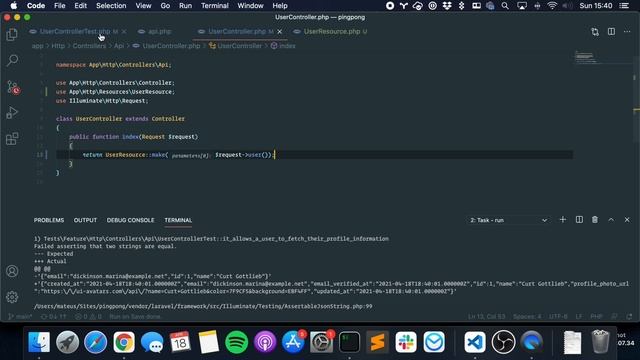640x360 pixels.
Task: Open the Search view in activity bar
Action: click(12, 60)
